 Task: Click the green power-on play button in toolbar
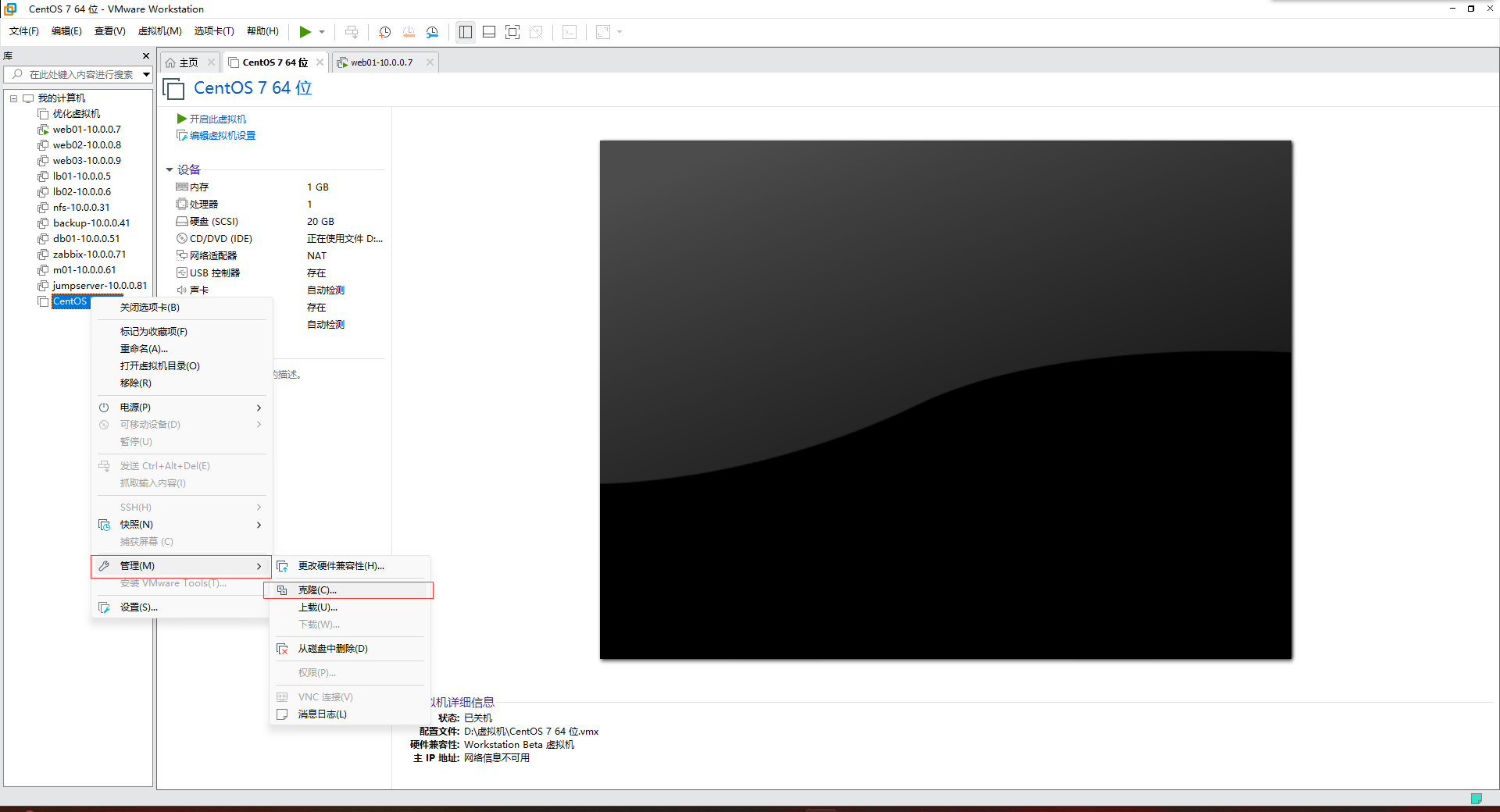(305, 32)
